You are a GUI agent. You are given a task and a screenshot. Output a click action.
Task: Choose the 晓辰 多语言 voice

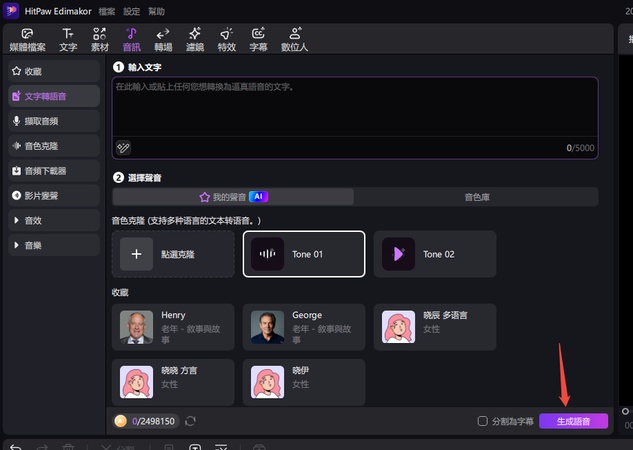coord(435,327)
